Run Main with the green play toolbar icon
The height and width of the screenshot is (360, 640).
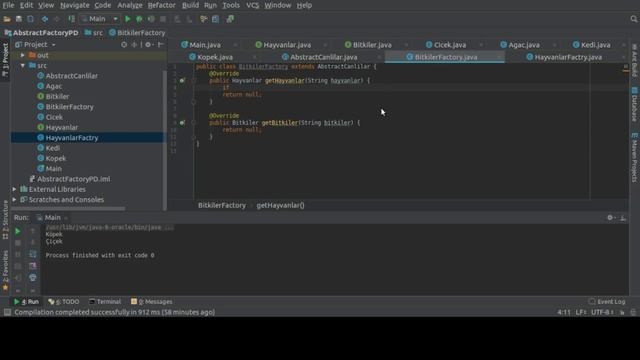click(x=127, y=19)
